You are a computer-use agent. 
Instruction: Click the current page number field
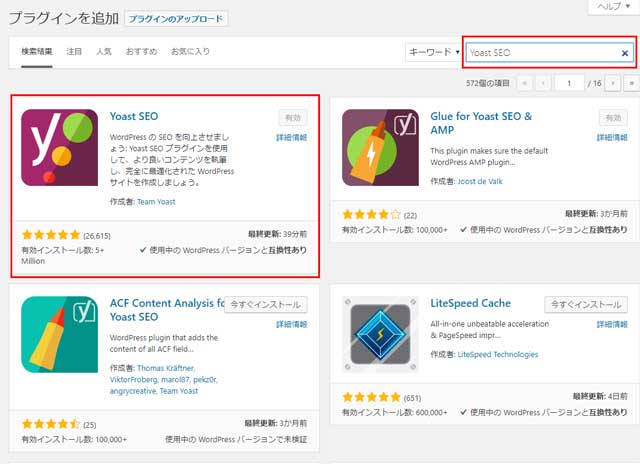coord(569,83)
